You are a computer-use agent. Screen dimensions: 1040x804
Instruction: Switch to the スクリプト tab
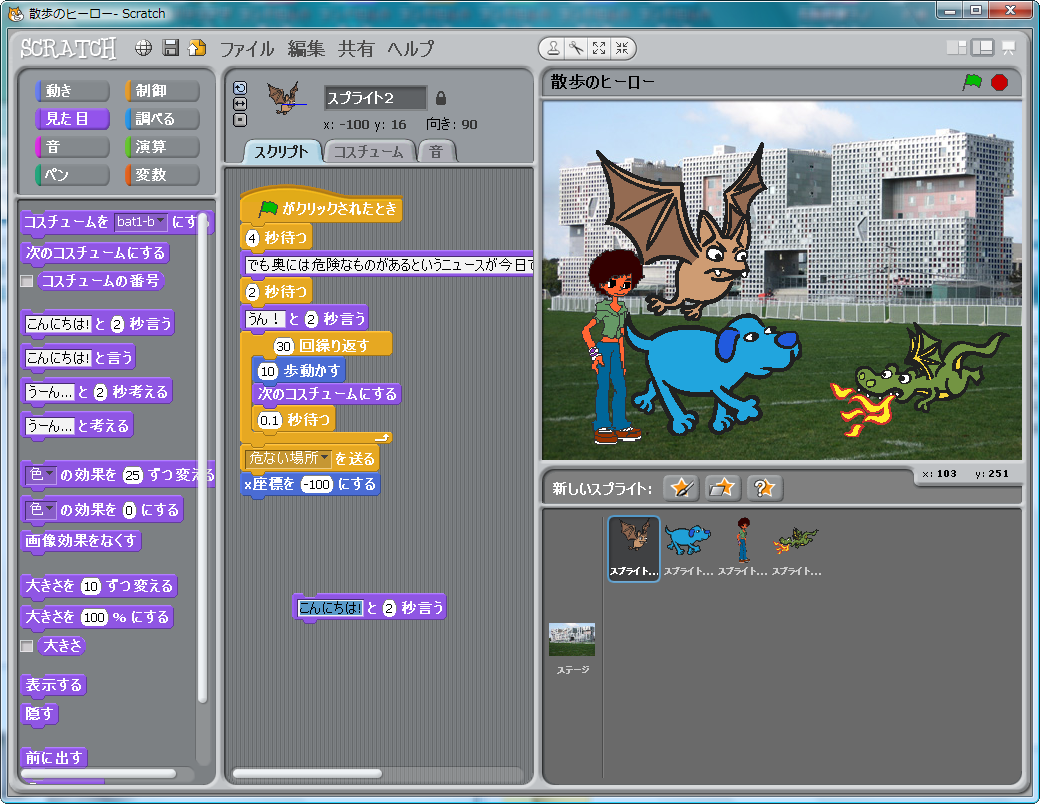pyautogui.click(x=282, y=152)
